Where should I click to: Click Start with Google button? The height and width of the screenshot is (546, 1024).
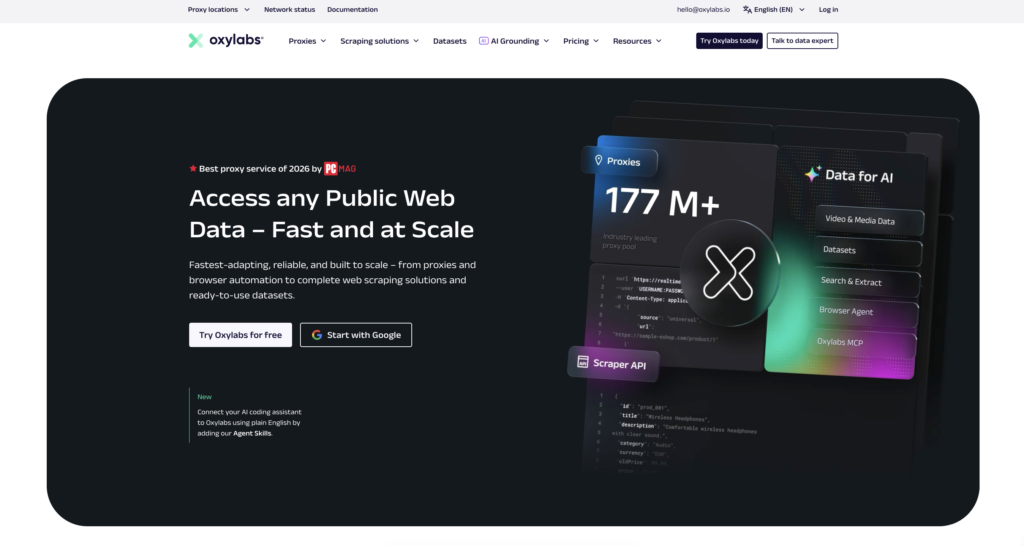tap(356, 335)
